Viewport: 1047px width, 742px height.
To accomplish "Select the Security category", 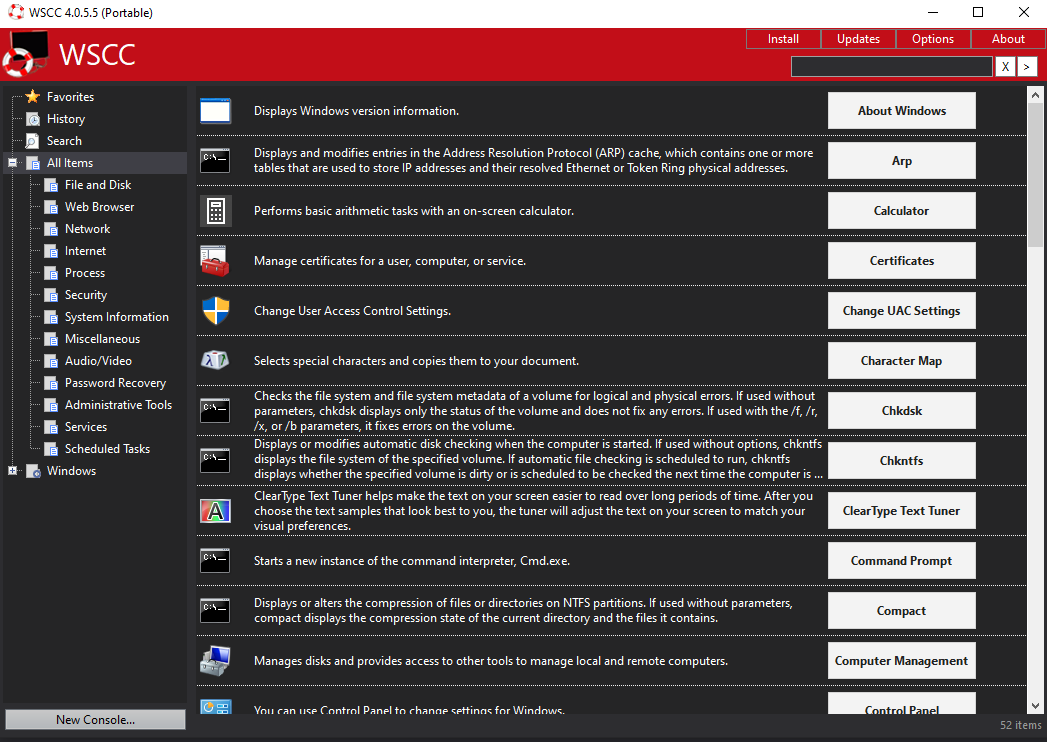I will click(85, 295).
